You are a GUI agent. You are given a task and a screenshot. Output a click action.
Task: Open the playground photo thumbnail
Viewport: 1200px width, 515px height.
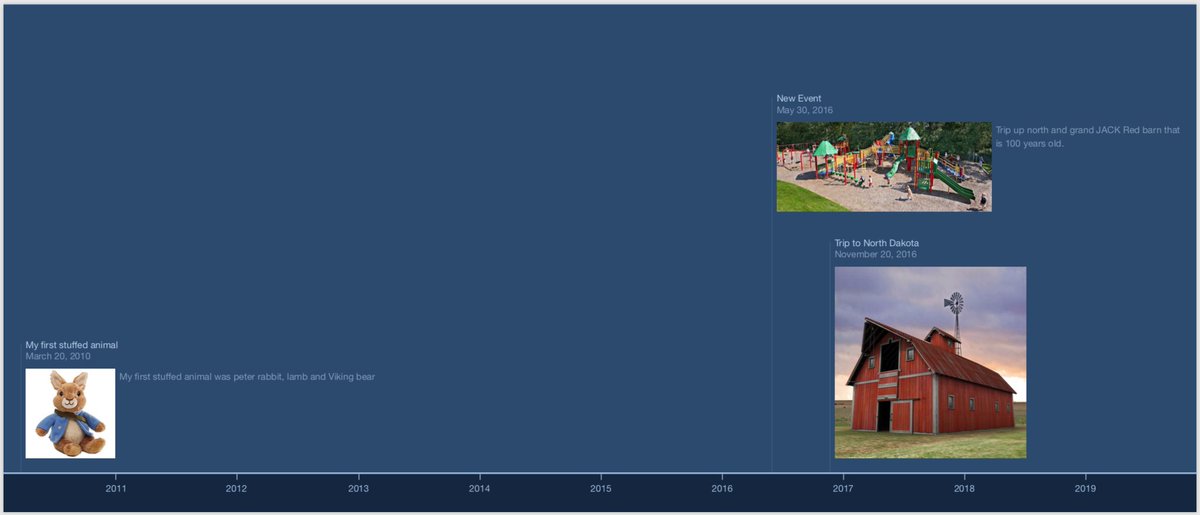pos(884,167)
